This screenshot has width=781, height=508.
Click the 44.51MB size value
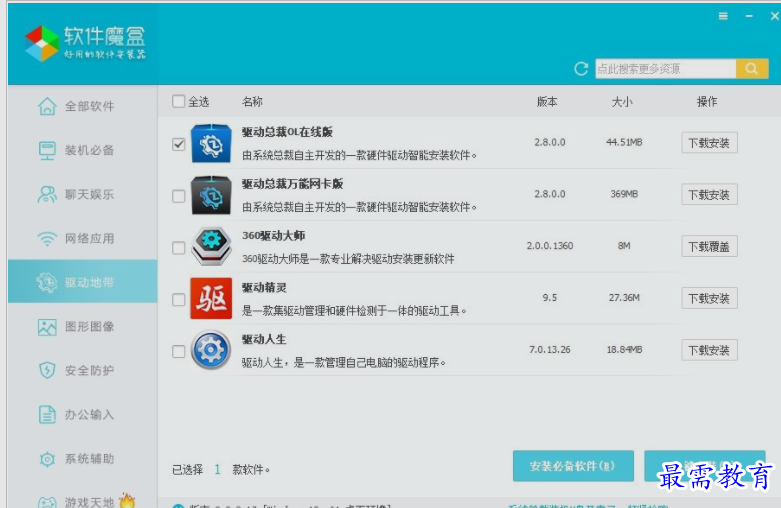(624, 142)
